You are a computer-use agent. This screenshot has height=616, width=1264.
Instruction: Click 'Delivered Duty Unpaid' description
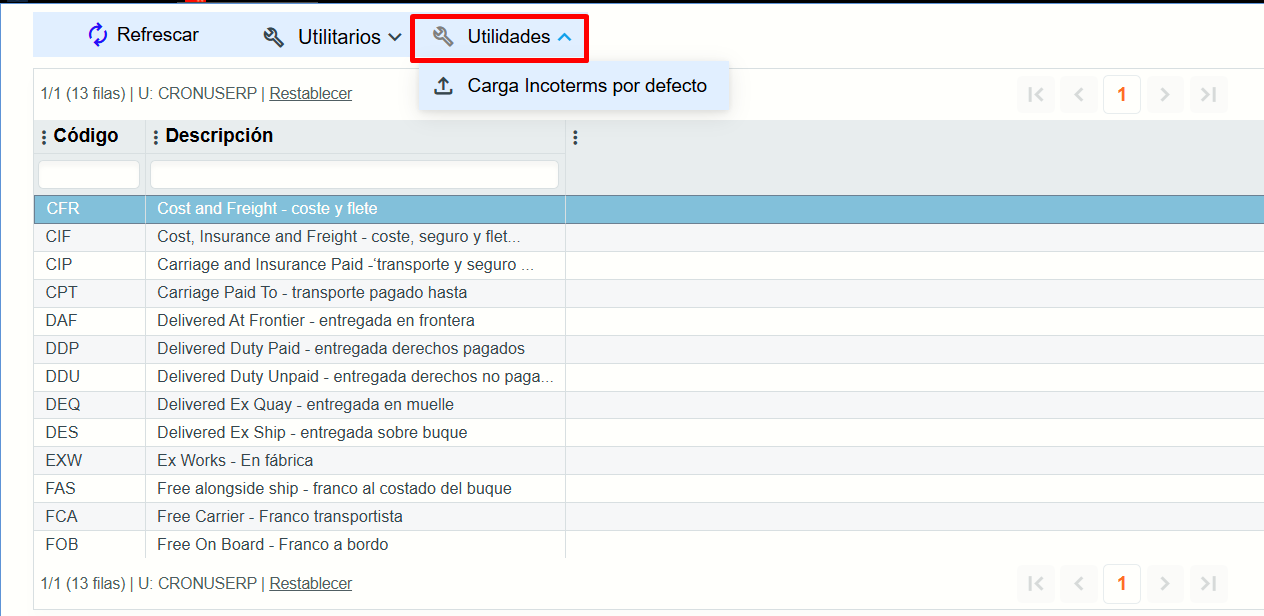[355, 377]
